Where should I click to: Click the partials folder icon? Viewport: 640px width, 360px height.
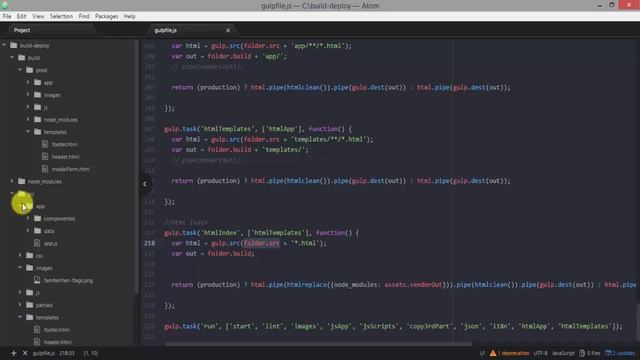click(29, 305)
